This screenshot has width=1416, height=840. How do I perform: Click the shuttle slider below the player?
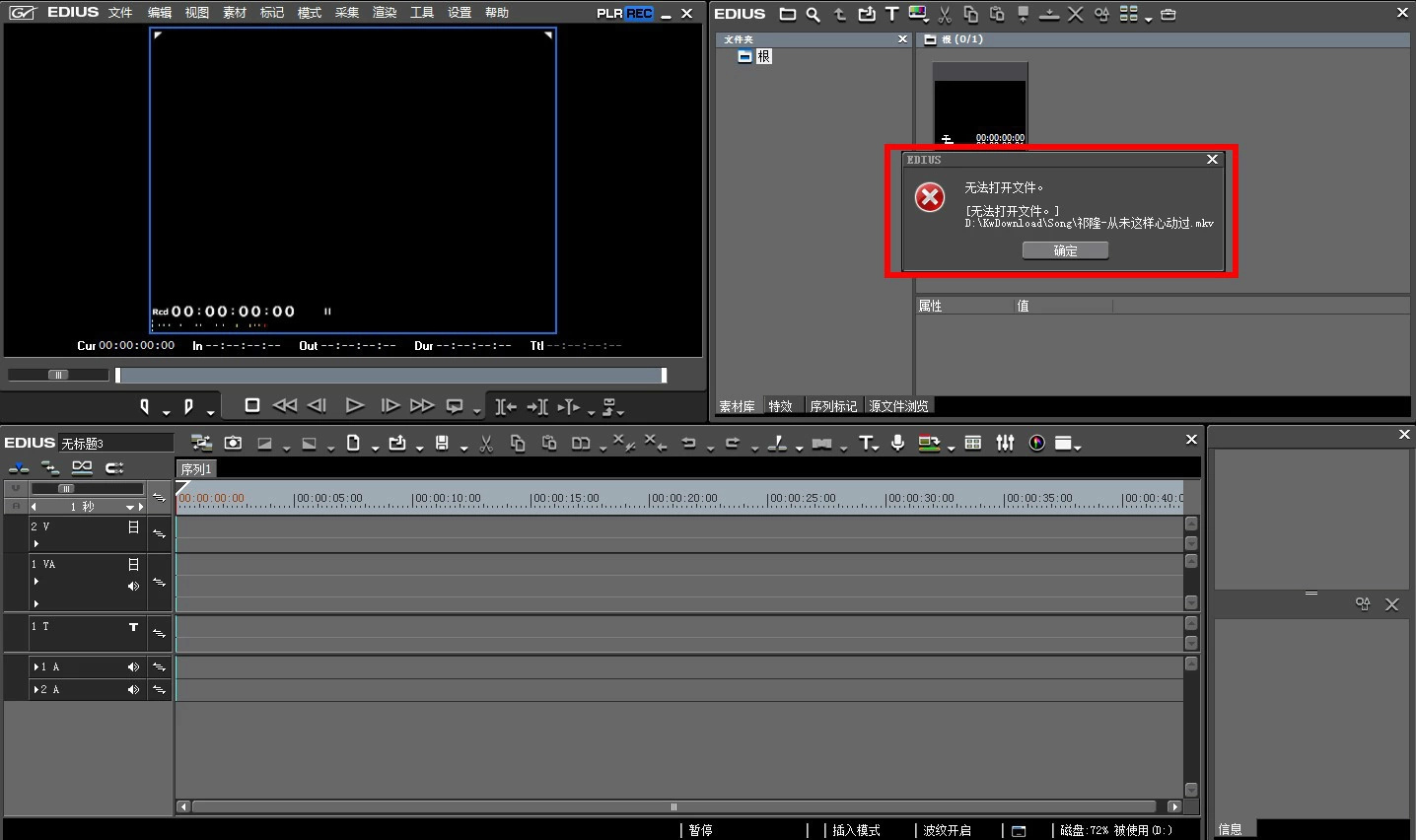pos(58,375)
